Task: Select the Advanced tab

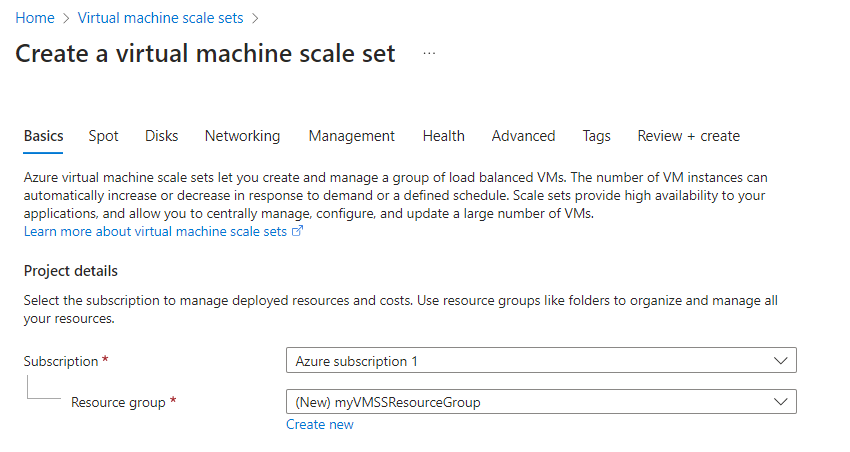Action: pos(523,136)
